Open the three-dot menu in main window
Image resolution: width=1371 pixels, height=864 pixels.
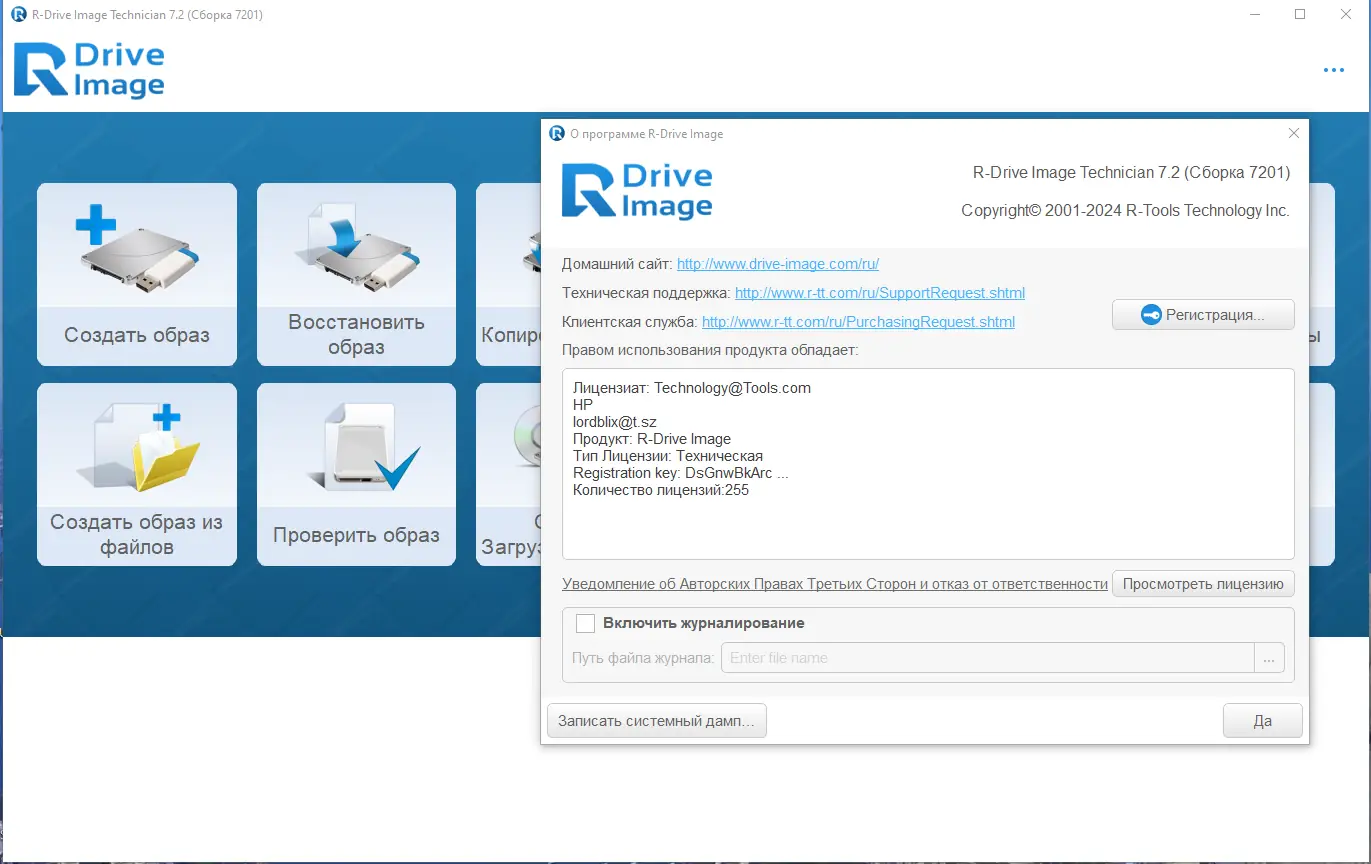point(1333,70)
